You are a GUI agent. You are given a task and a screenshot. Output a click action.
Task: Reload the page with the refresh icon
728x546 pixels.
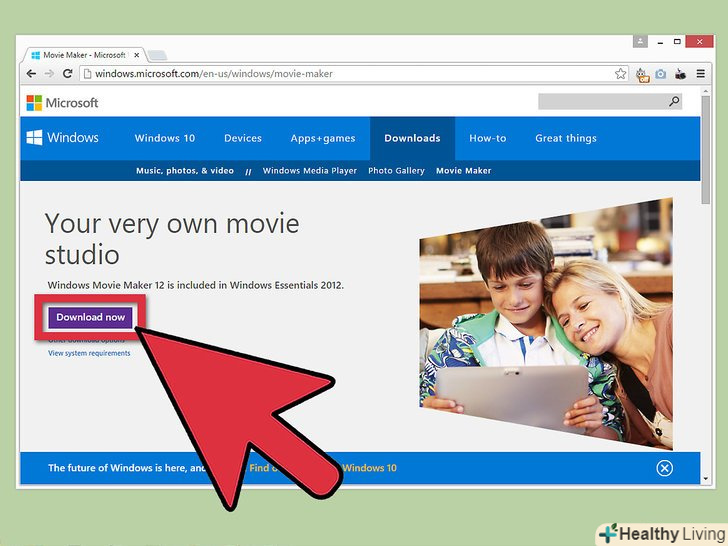tap(67, 74)
